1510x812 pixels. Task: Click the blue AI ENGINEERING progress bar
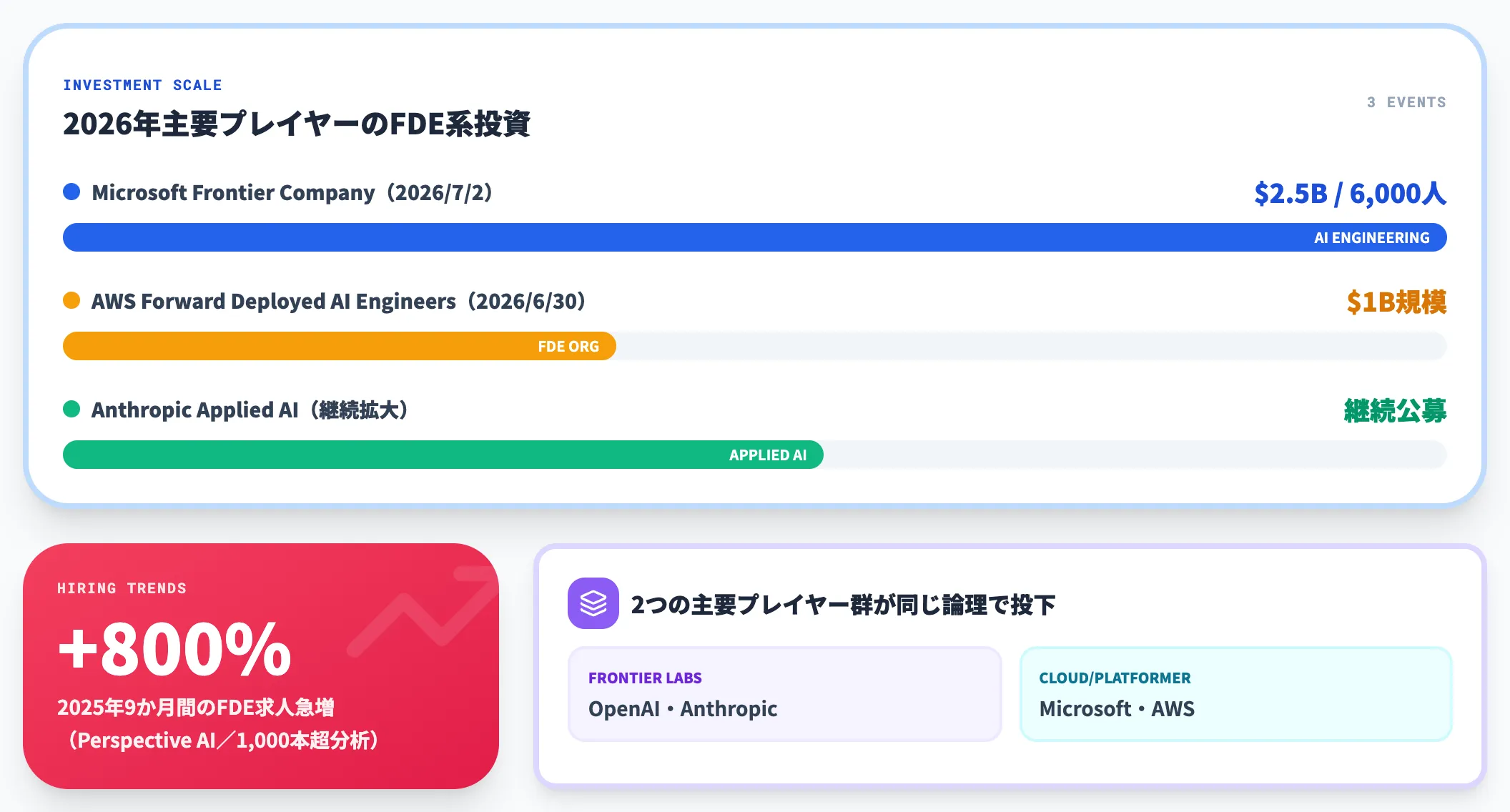755,237
